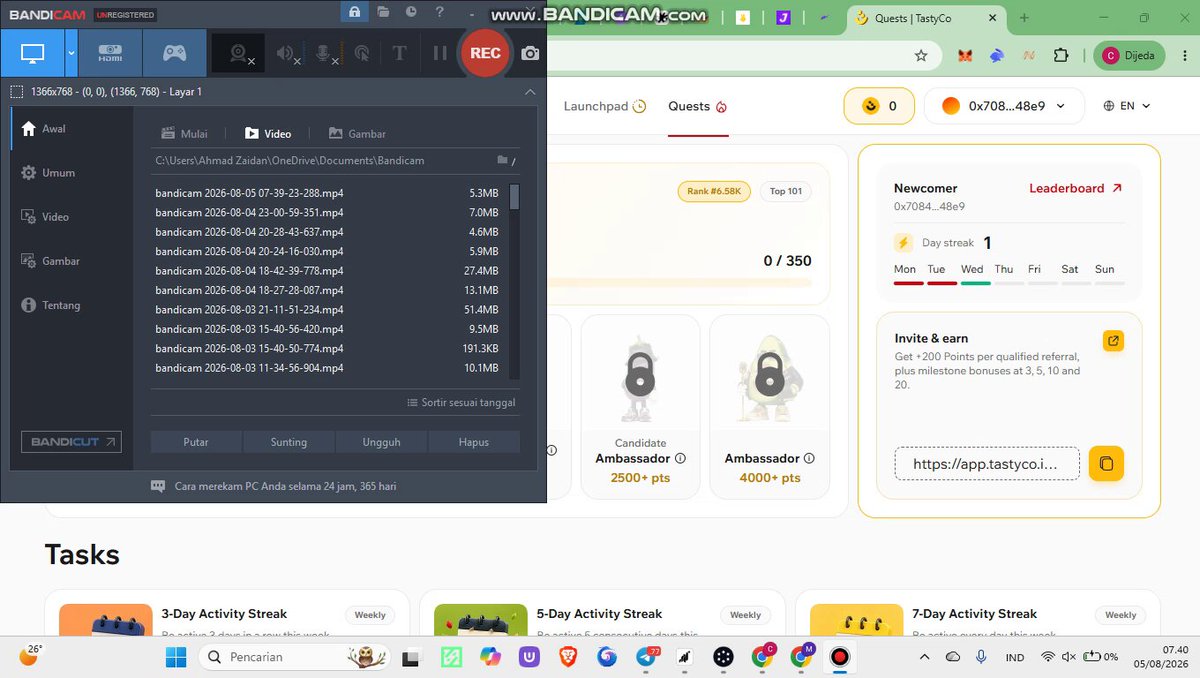Toggle microphone recording in Bandicam

coord(326,54)
